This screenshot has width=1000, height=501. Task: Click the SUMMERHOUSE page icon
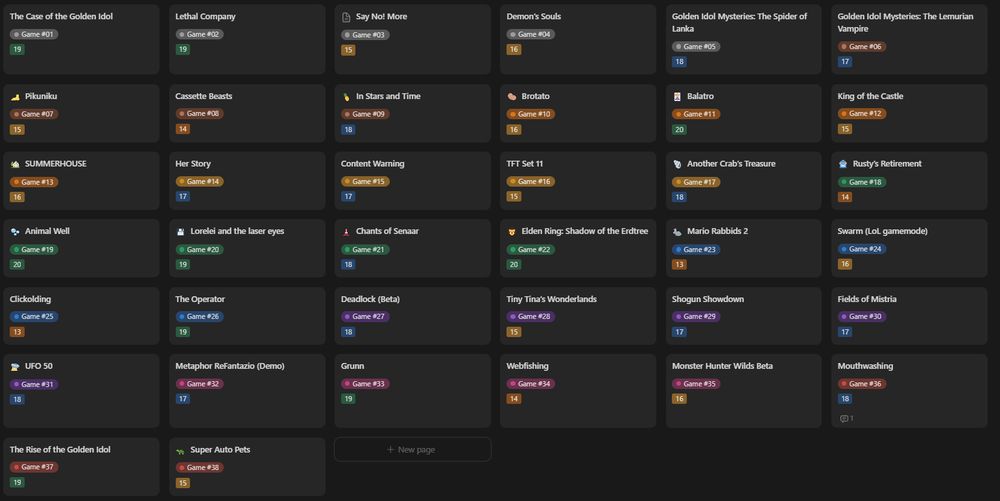click(15, 164)
